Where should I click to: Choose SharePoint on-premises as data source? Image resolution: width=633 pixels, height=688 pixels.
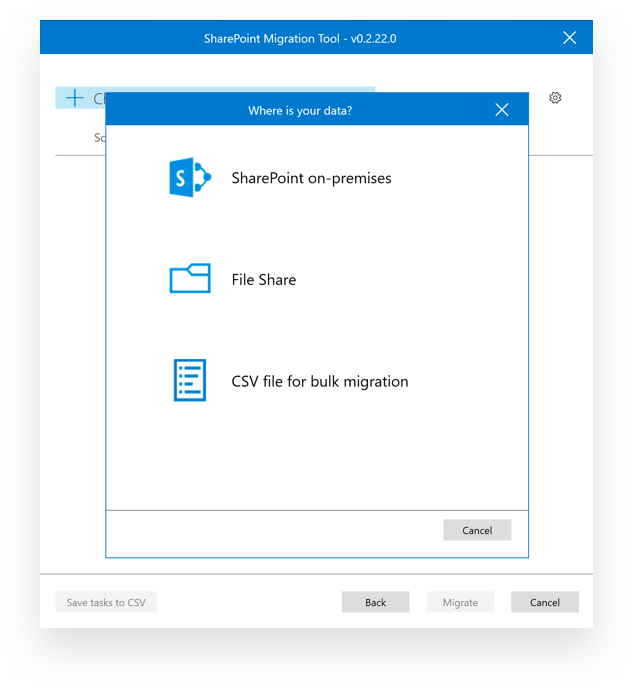(311, 178)
